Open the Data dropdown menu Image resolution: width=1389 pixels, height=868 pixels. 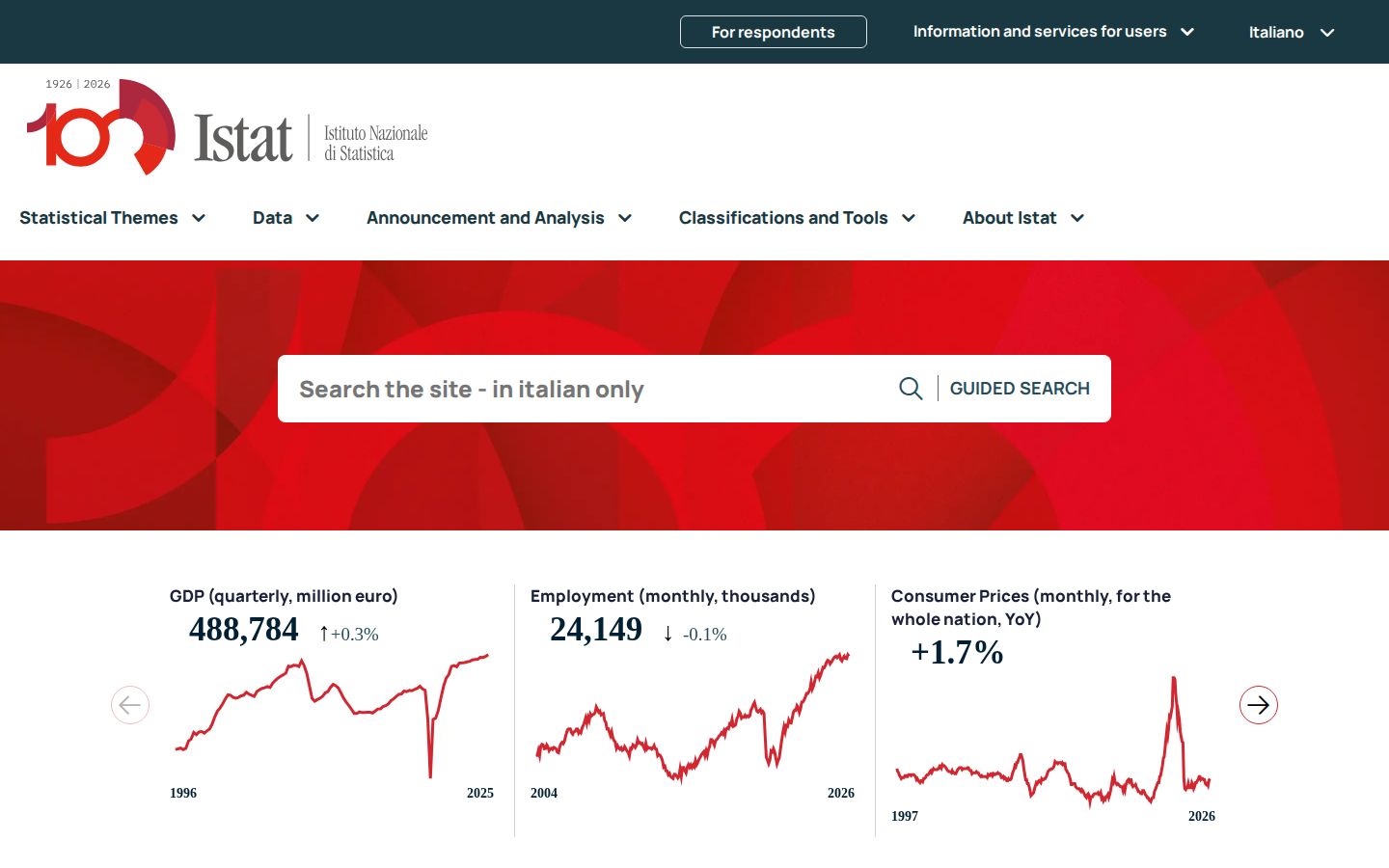(x=286, y=218)
